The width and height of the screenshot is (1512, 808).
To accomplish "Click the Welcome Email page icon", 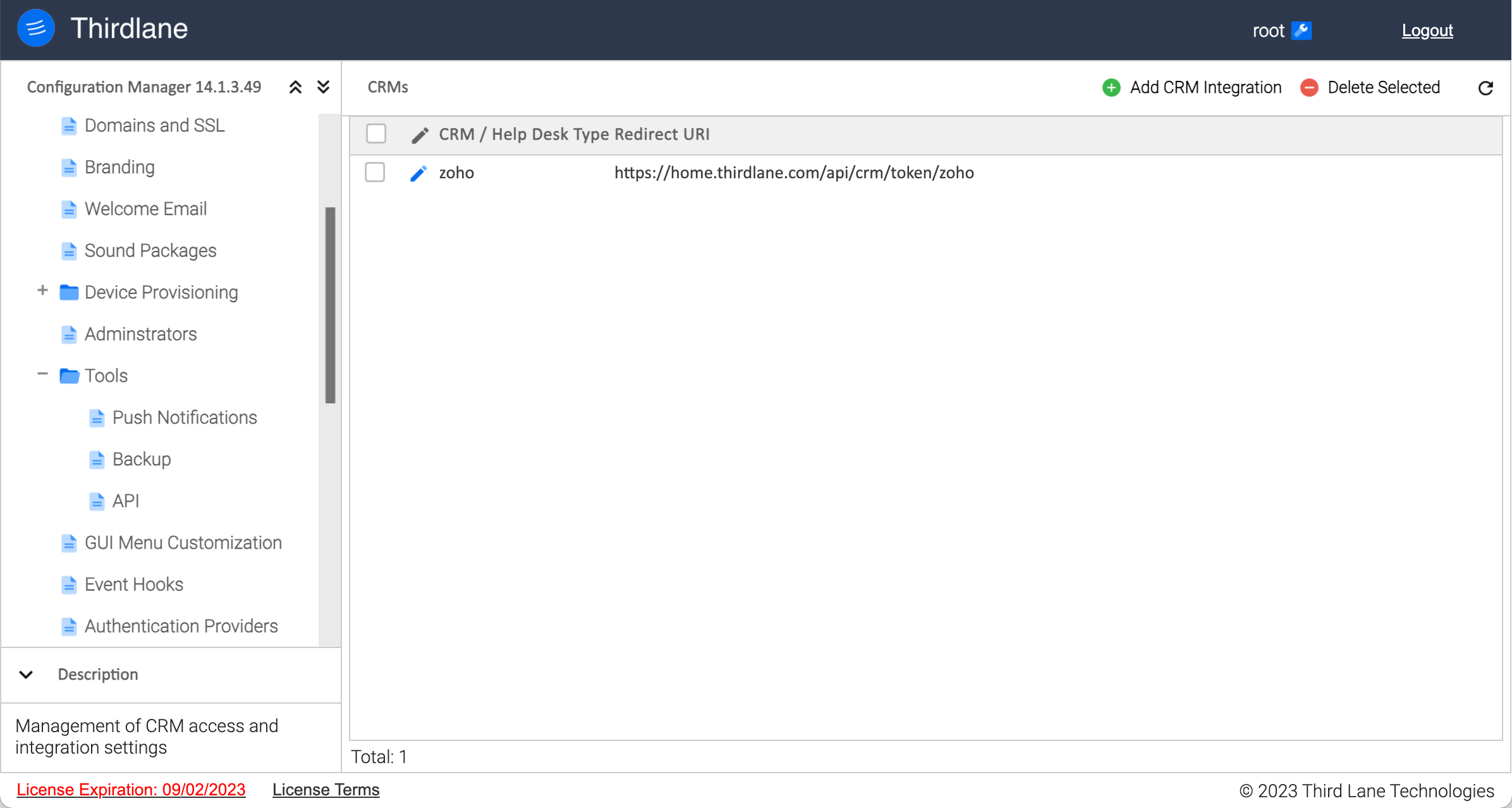I will [x=69, y=209].
